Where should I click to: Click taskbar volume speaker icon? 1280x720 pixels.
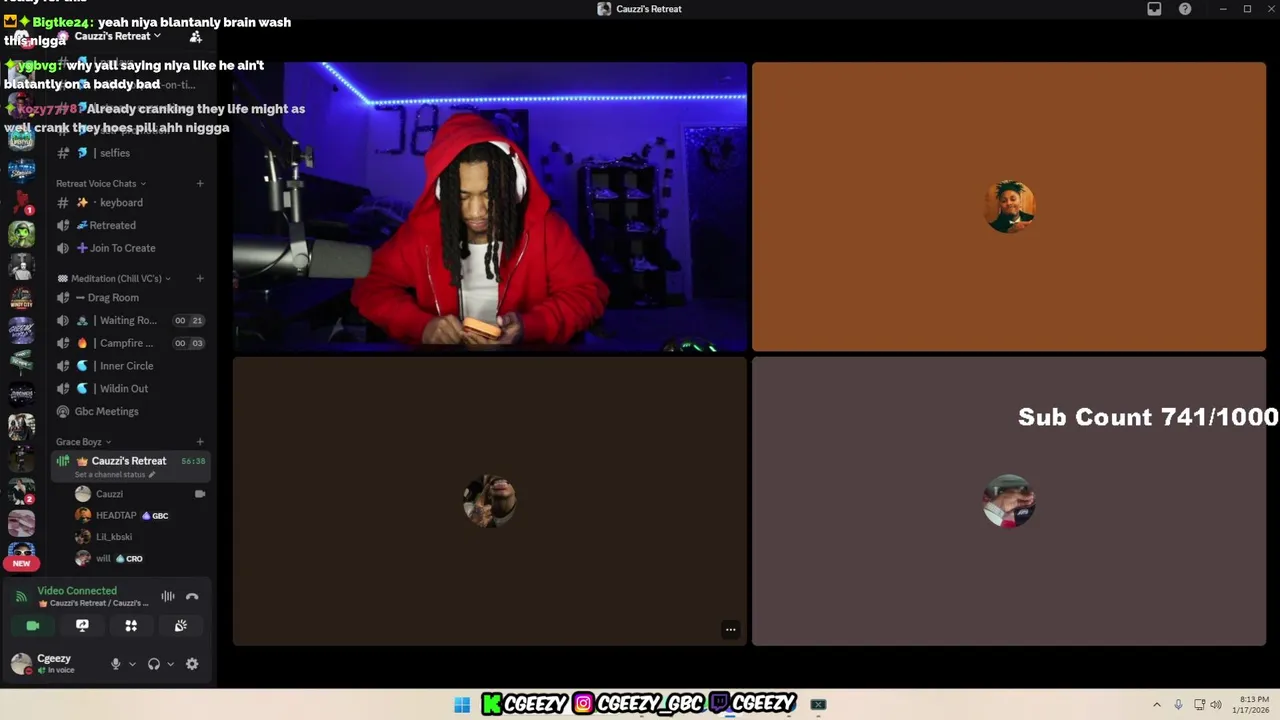(1216, 705)
